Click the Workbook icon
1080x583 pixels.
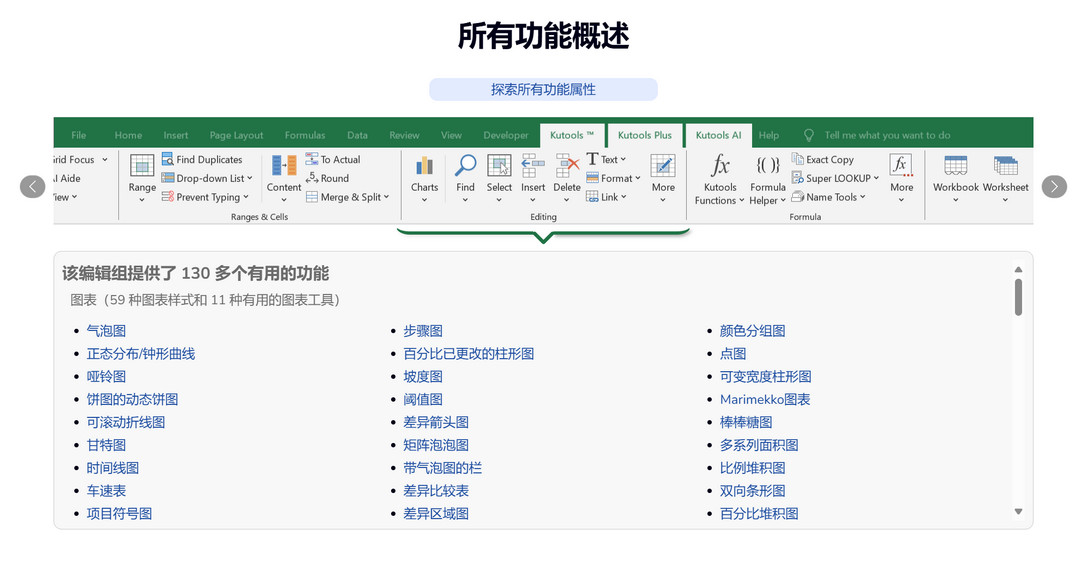click(955, 166)
